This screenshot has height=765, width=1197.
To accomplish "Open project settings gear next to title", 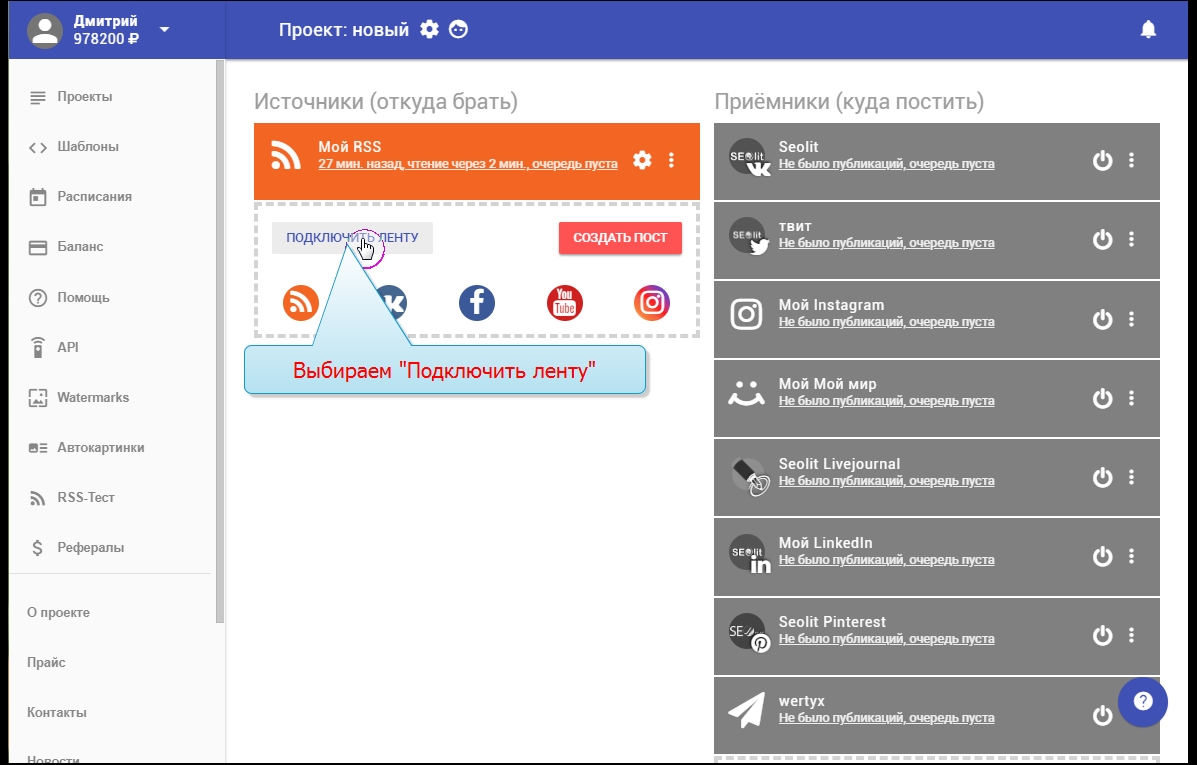I will pos(429,29).
